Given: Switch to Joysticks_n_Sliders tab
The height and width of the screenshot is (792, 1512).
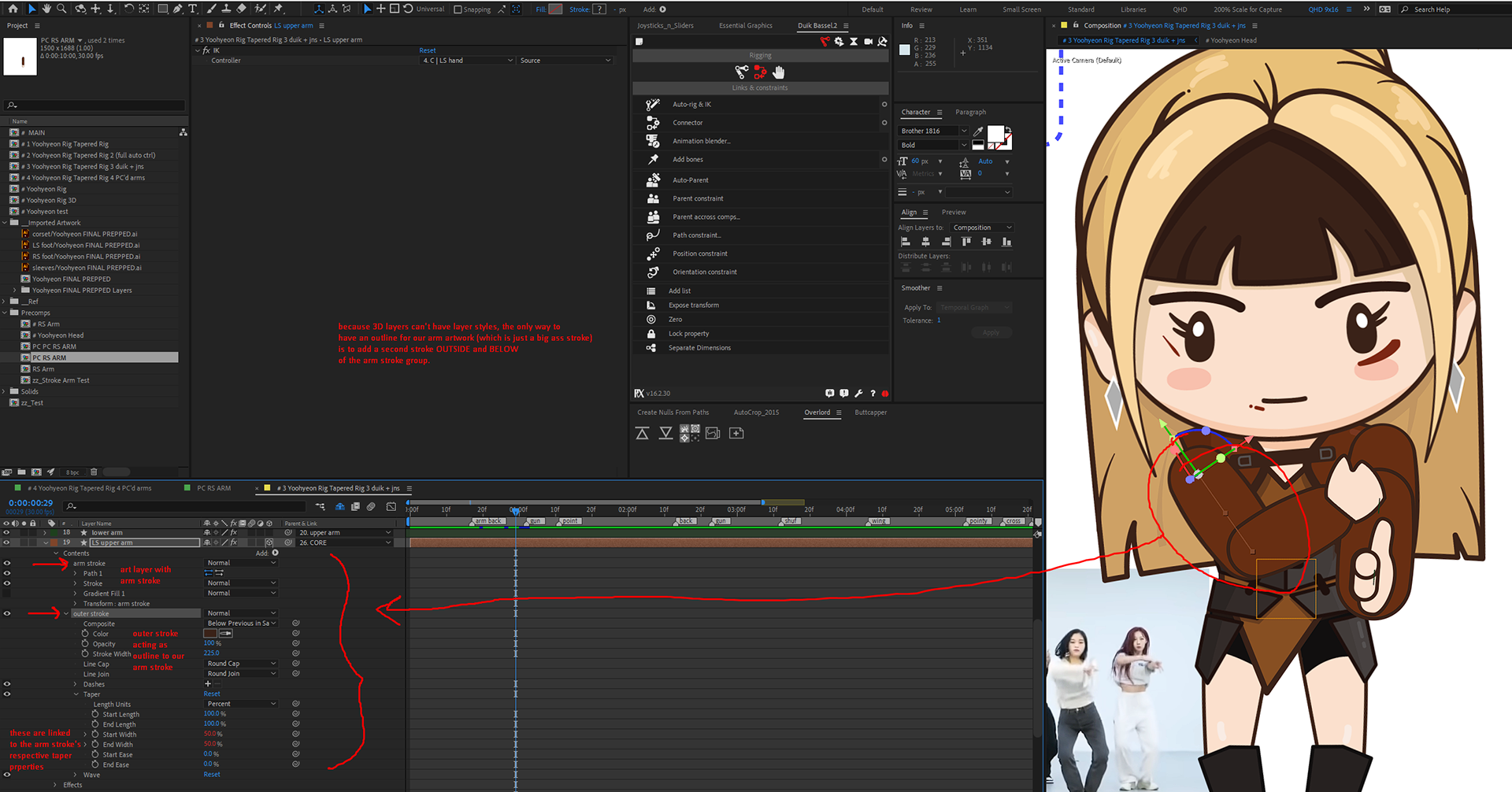Looking at the screenshot, I should tap(665, 25).
